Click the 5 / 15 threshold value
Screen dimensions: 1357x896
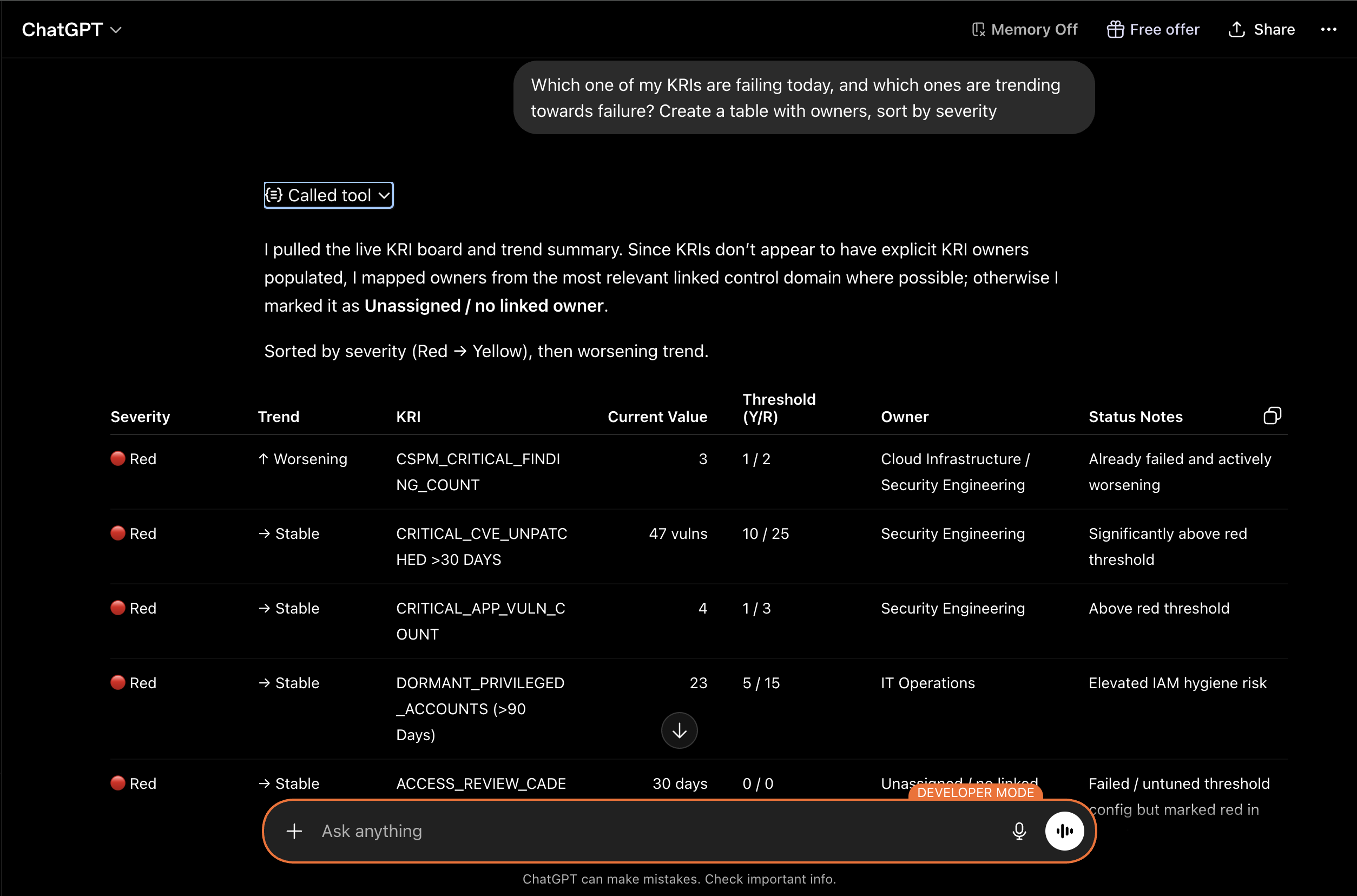point(761,683)
